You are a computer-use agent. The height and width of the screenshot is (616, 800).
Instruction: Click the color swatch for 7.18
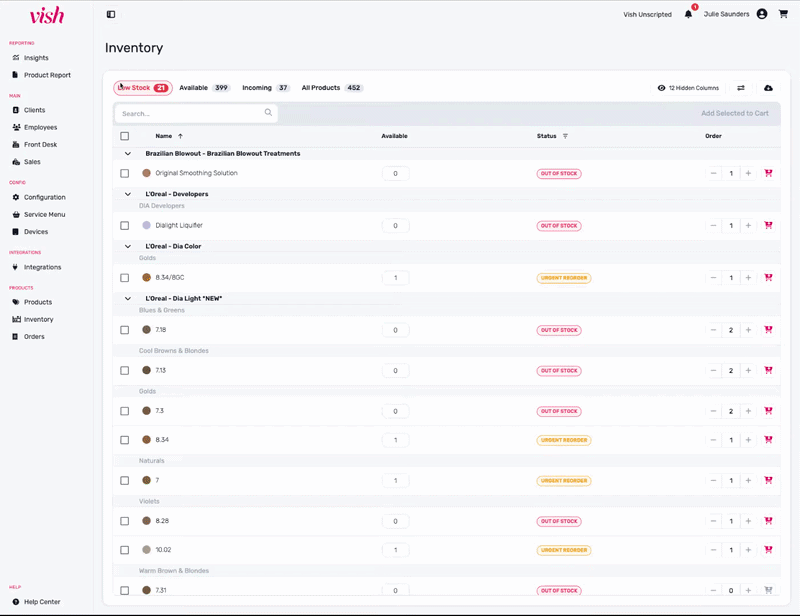(x=147, y=330)
